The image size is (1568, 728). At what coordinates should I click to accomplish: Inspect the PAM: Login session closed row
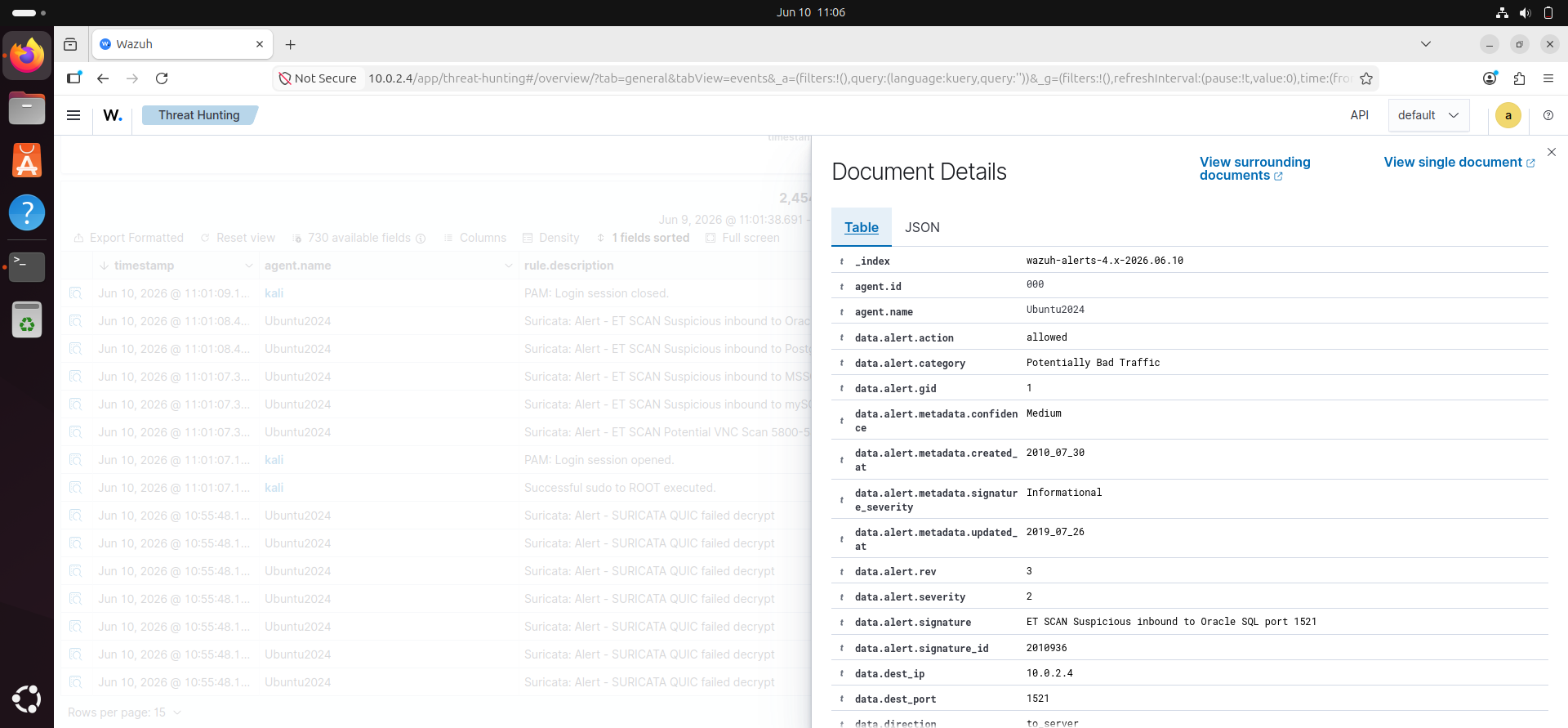coord(76,293)
